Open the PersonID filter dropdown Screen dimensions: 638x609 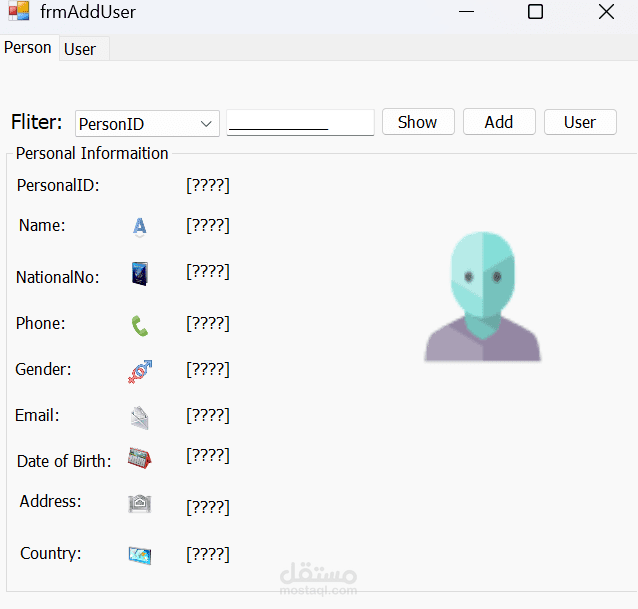click(147, 123)
